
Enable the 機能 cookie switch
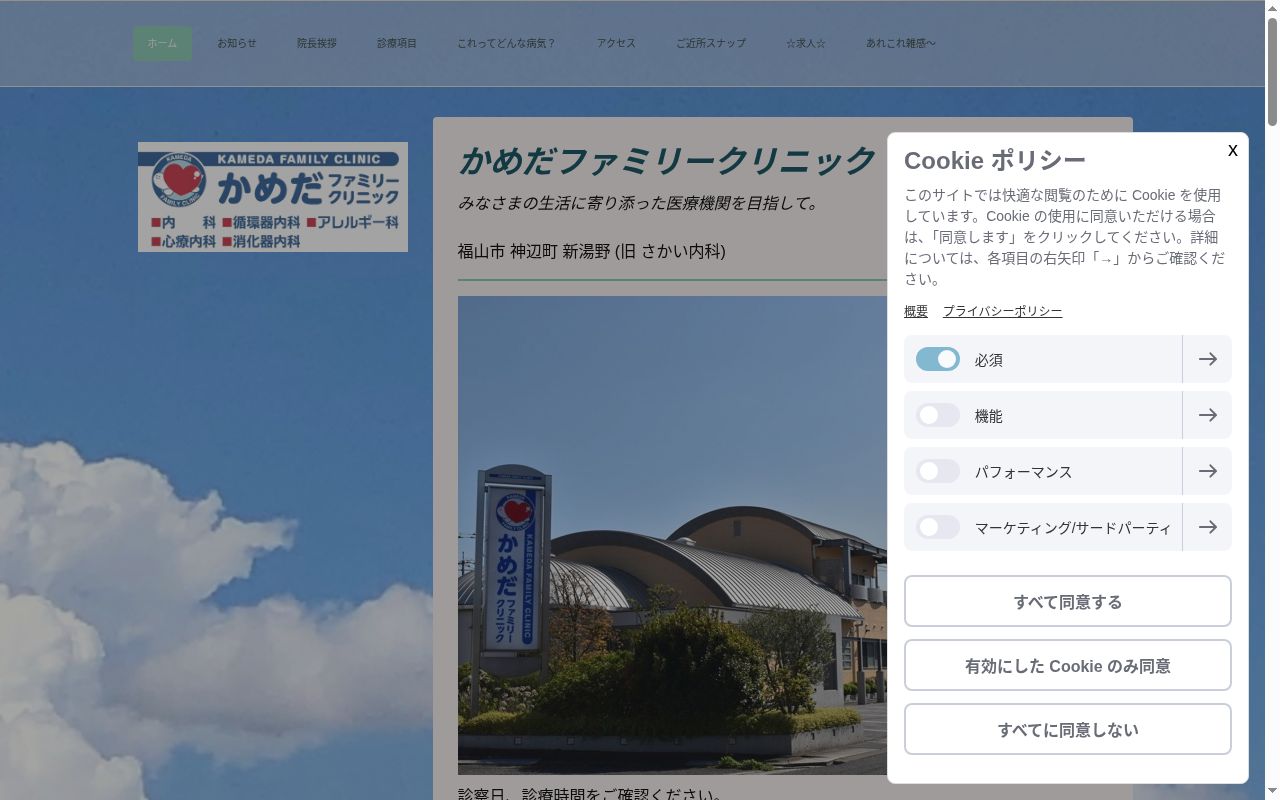938,415
